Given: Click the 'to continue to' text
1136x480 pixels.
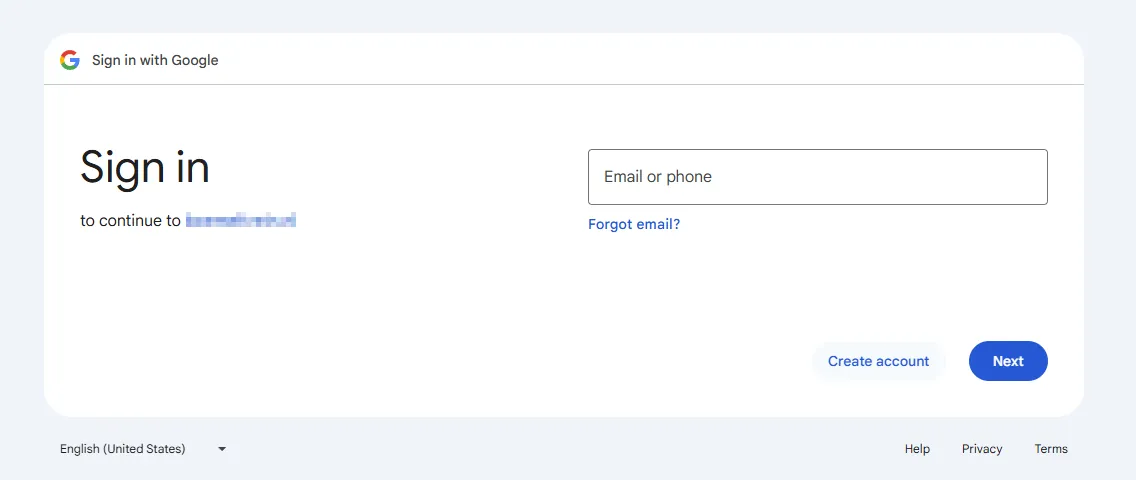Looking at the screenshot, I should pyautogui.click(x=130, y=220).
